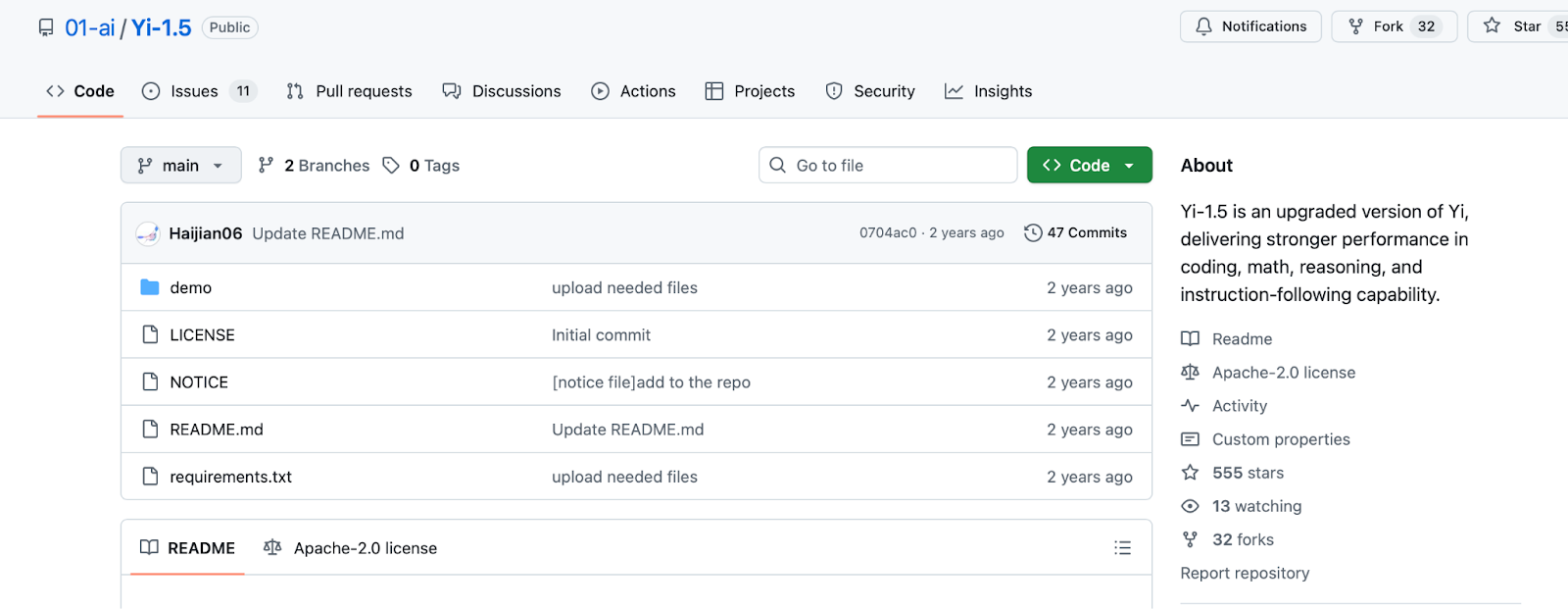
Task: Open commit hash 0704ac0
Action: [x=888, y=232]
